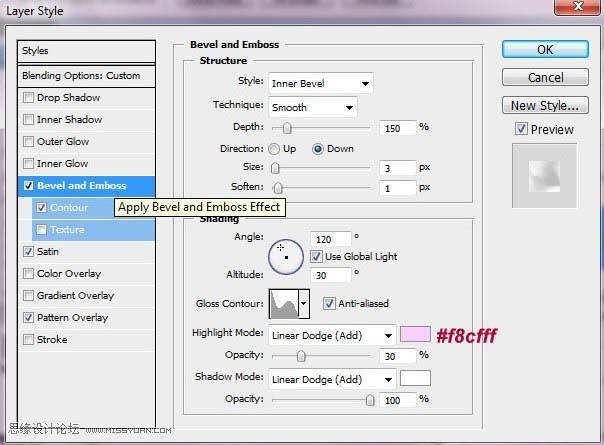604x445 pixels.
Task: Click the Highlight Opacity slider handle
Action: tap(301, 356)
